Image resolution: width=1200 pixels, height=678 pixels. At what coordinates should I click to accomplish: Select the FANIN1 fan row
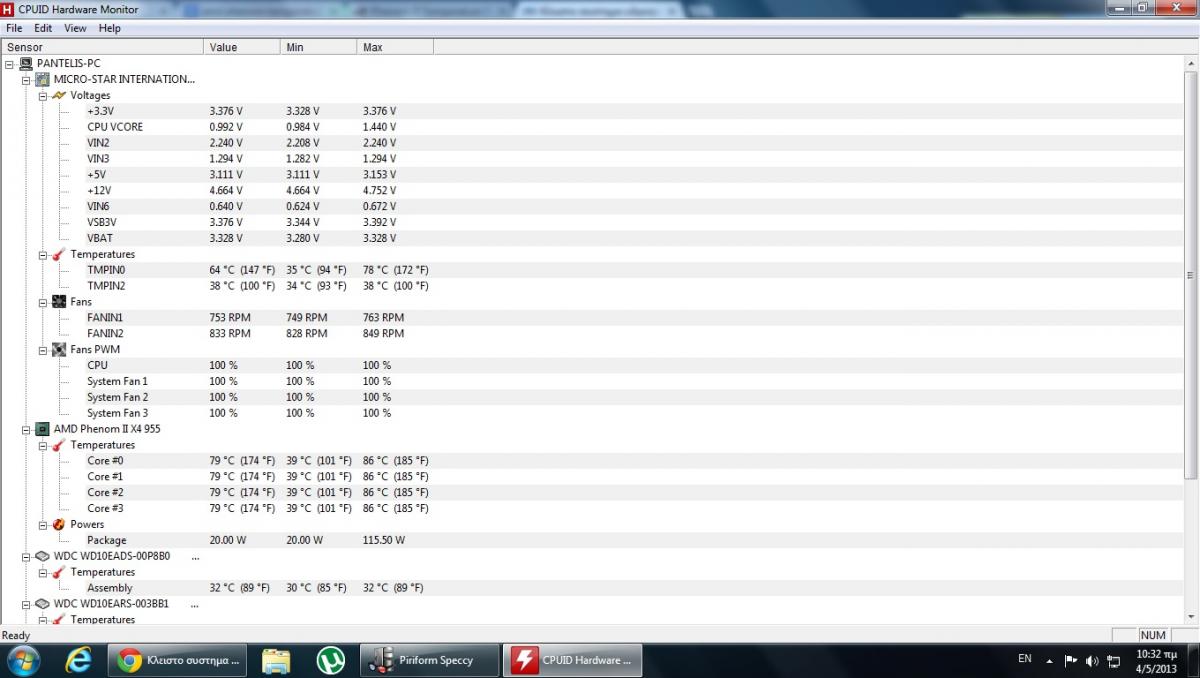[591, 317]
